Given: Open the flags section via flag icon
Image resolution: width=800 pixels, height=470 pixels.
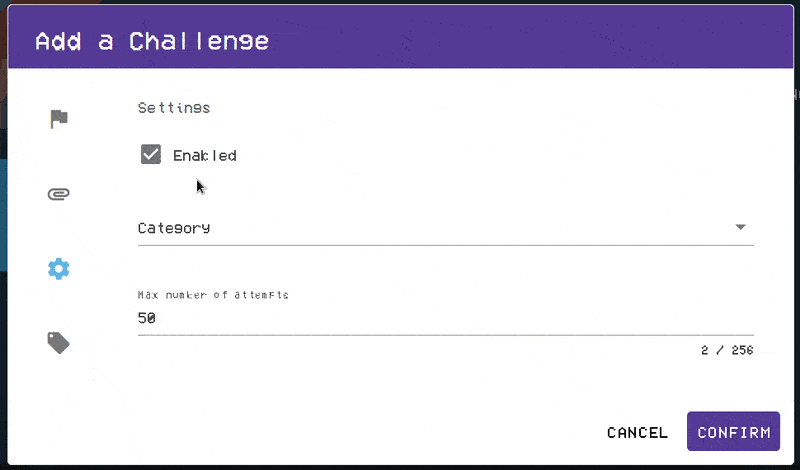Looking at the screenshot, I should coord(59,119).
